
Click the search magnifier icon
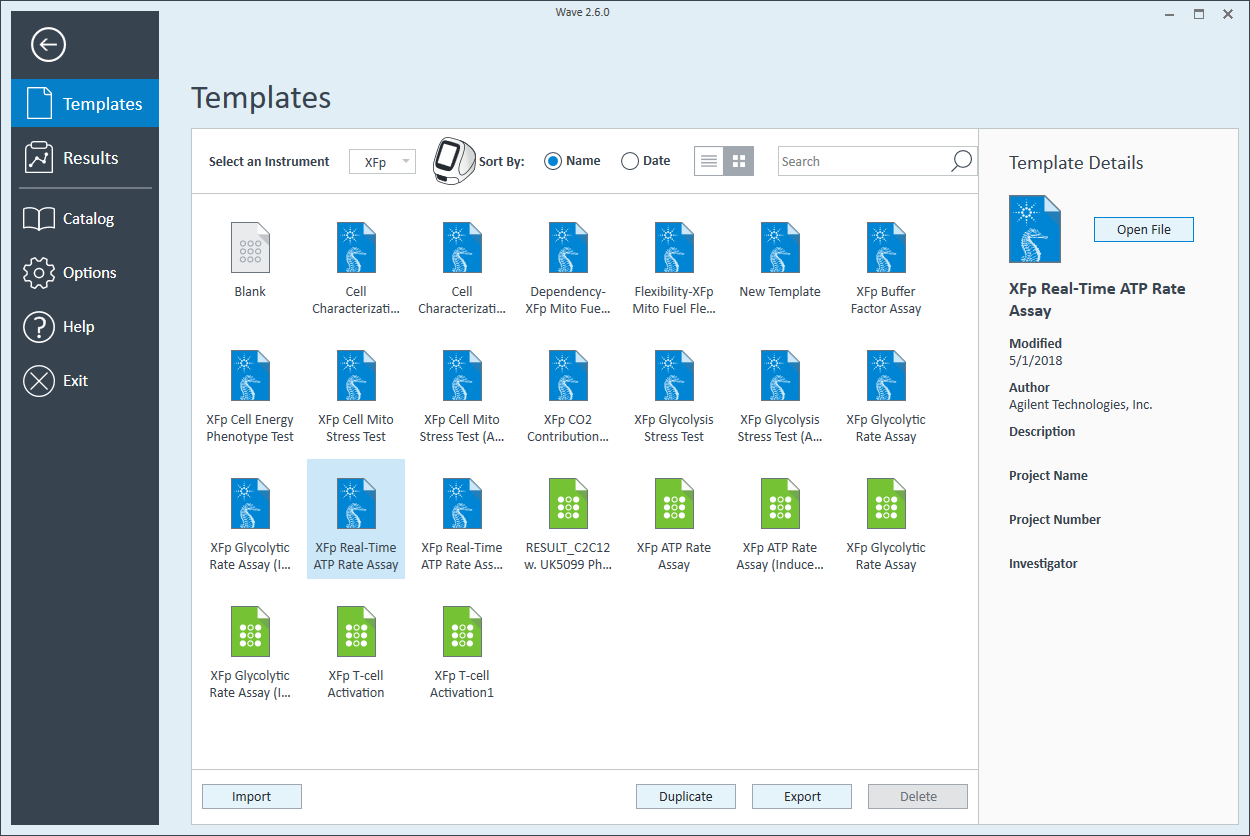click(960, 161)
